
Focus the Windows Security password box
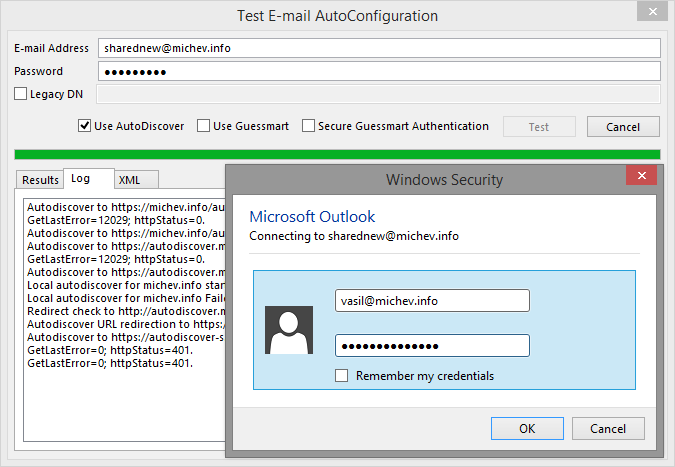pyautogui.click(x=432, y=346)
